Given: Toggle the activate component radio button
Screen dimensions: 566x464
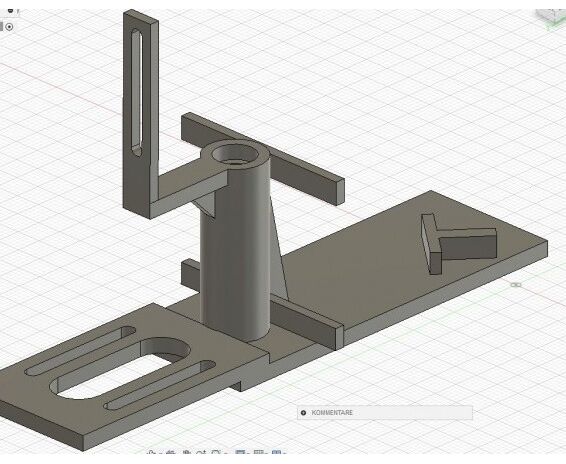Looking at the screenshot, I should click(x=9, y=27).
